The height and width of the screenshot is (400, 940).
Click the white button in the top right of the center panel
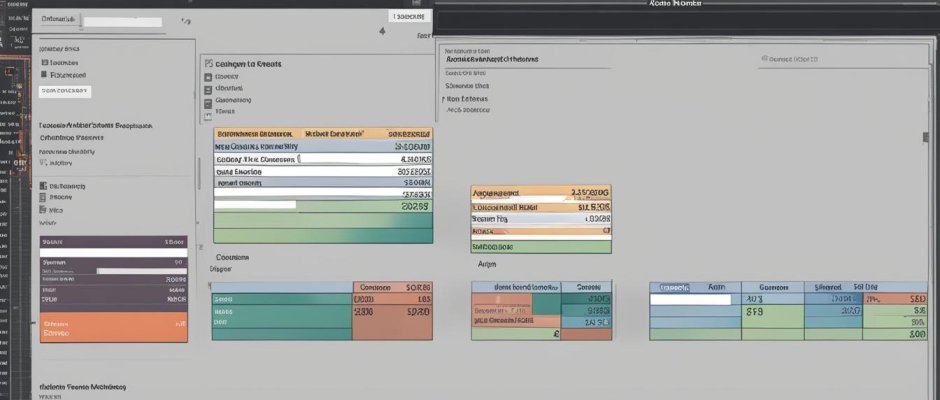coord(409,15)
